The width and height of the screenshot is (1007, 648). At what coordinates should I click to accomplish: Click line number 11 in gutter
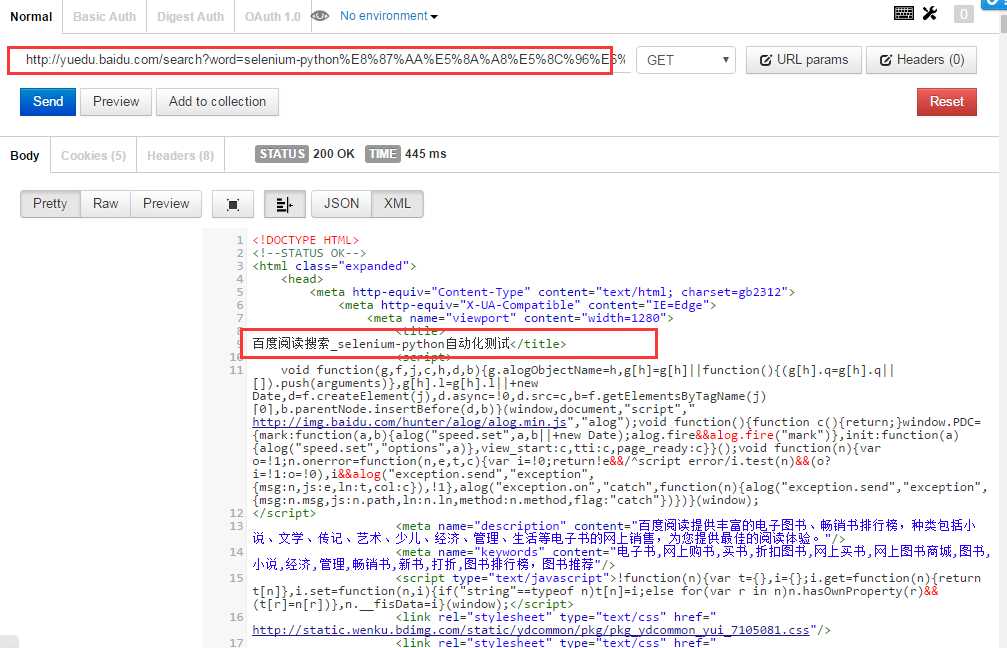236,370
